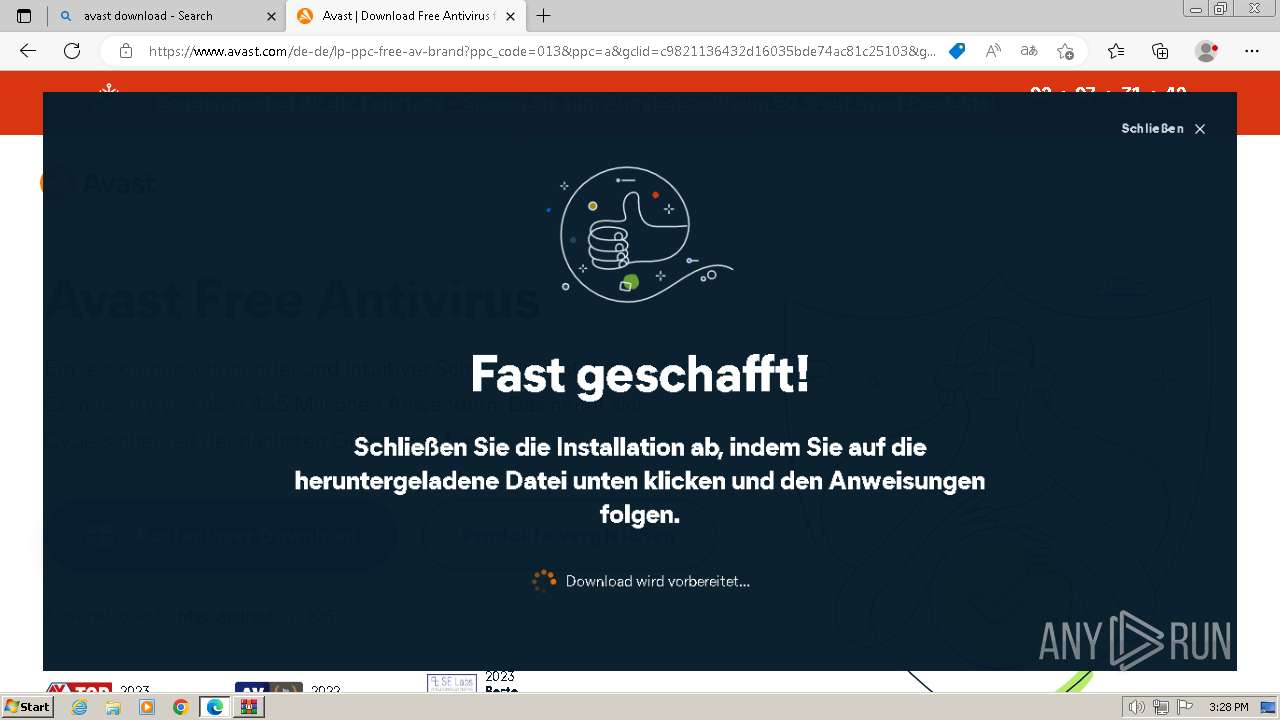Open Edge Settings and more menu

point(1252,51)
